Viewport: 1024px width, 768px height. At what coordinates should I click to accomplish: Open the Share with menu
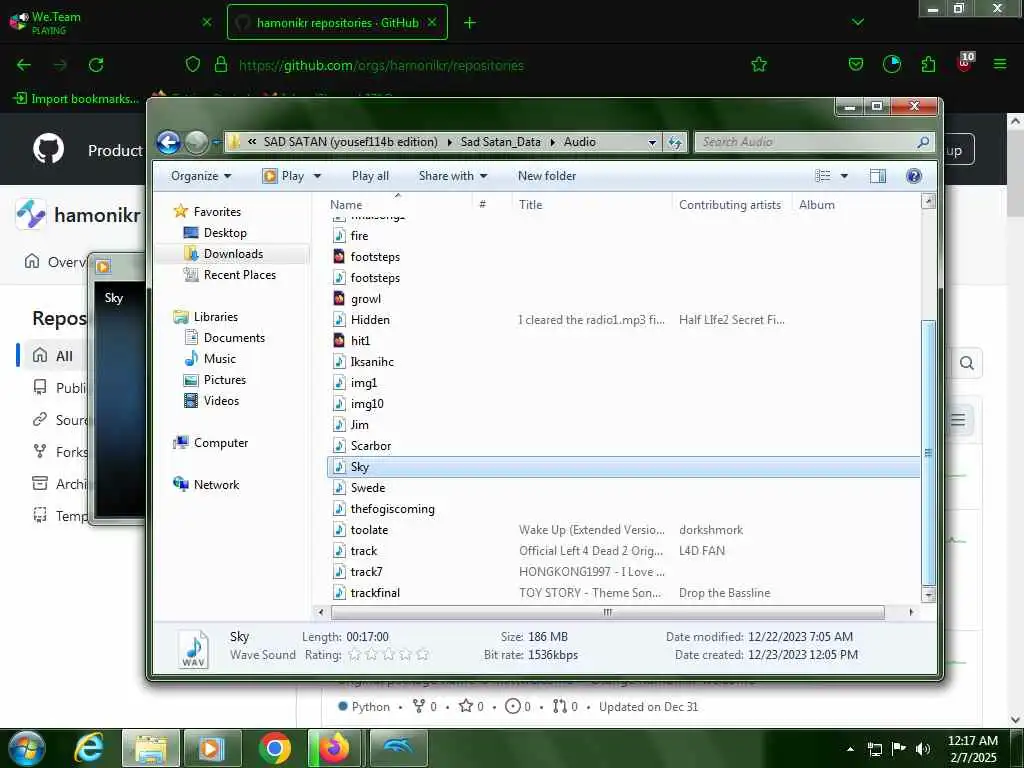pyautogui.click(x=453, y=176)
